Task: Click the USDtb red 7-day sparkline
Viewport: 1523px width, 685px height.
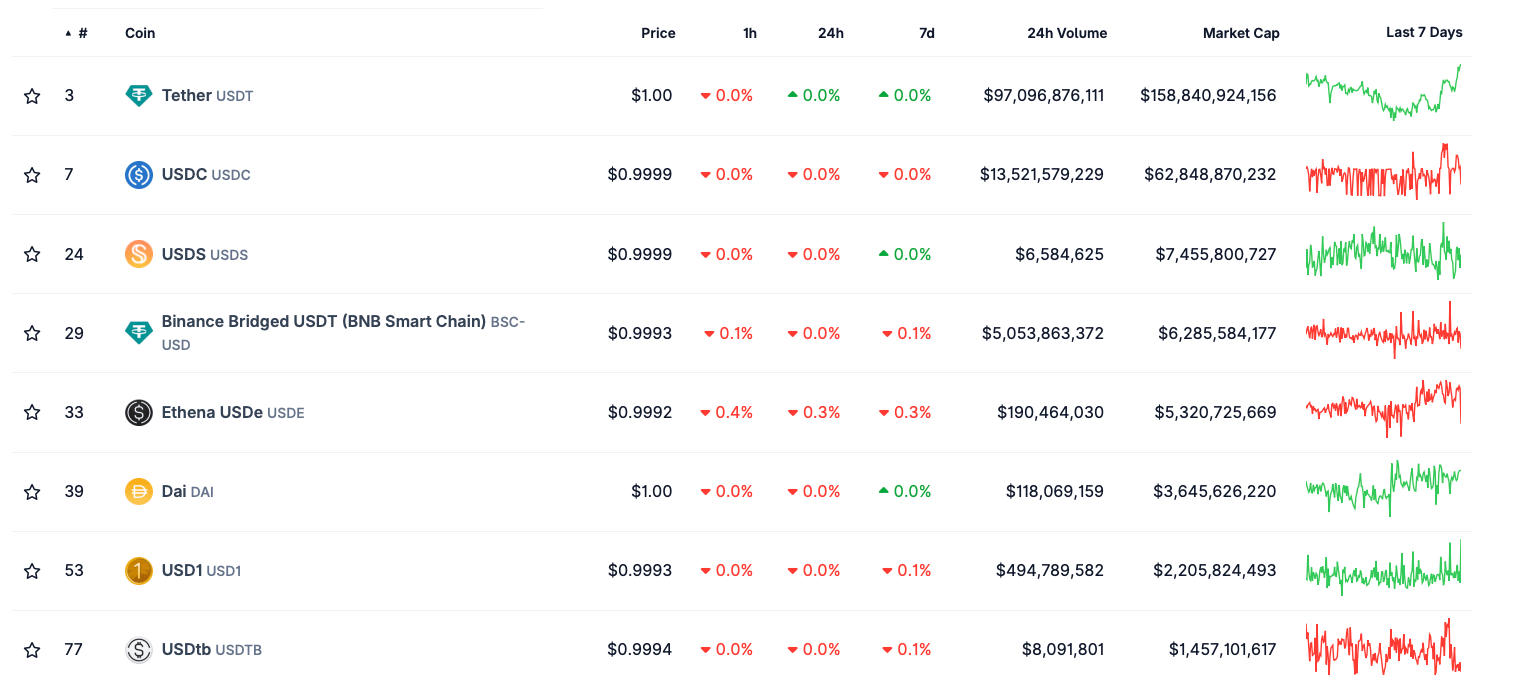Action: 1383,647
